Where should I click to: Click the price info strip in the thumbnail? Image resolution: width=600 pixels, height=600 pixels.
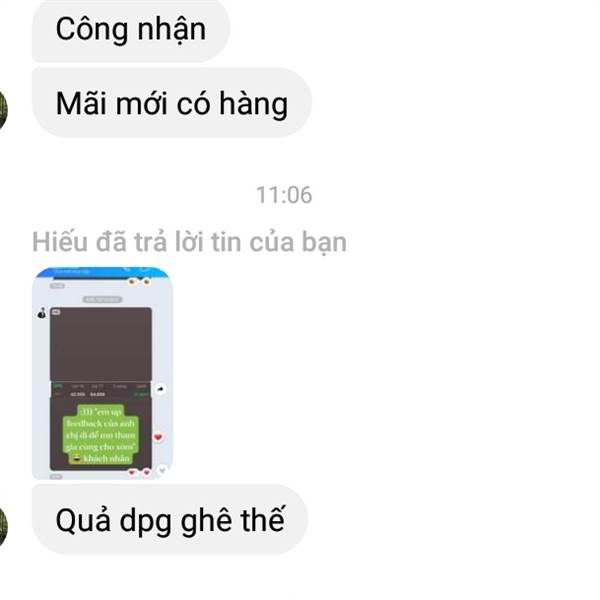coord(101,390)
